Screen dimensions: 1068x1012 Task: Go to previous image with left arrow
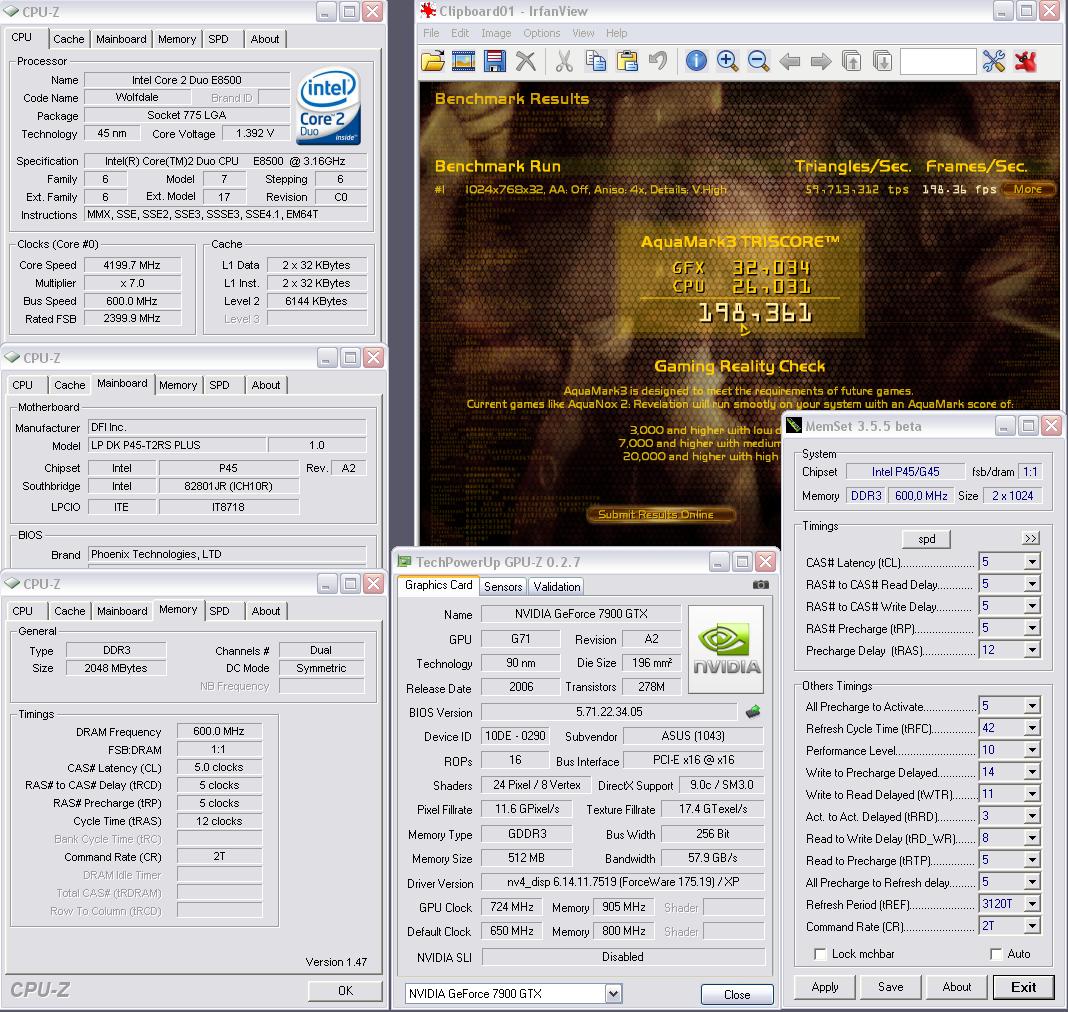(789, 62)
